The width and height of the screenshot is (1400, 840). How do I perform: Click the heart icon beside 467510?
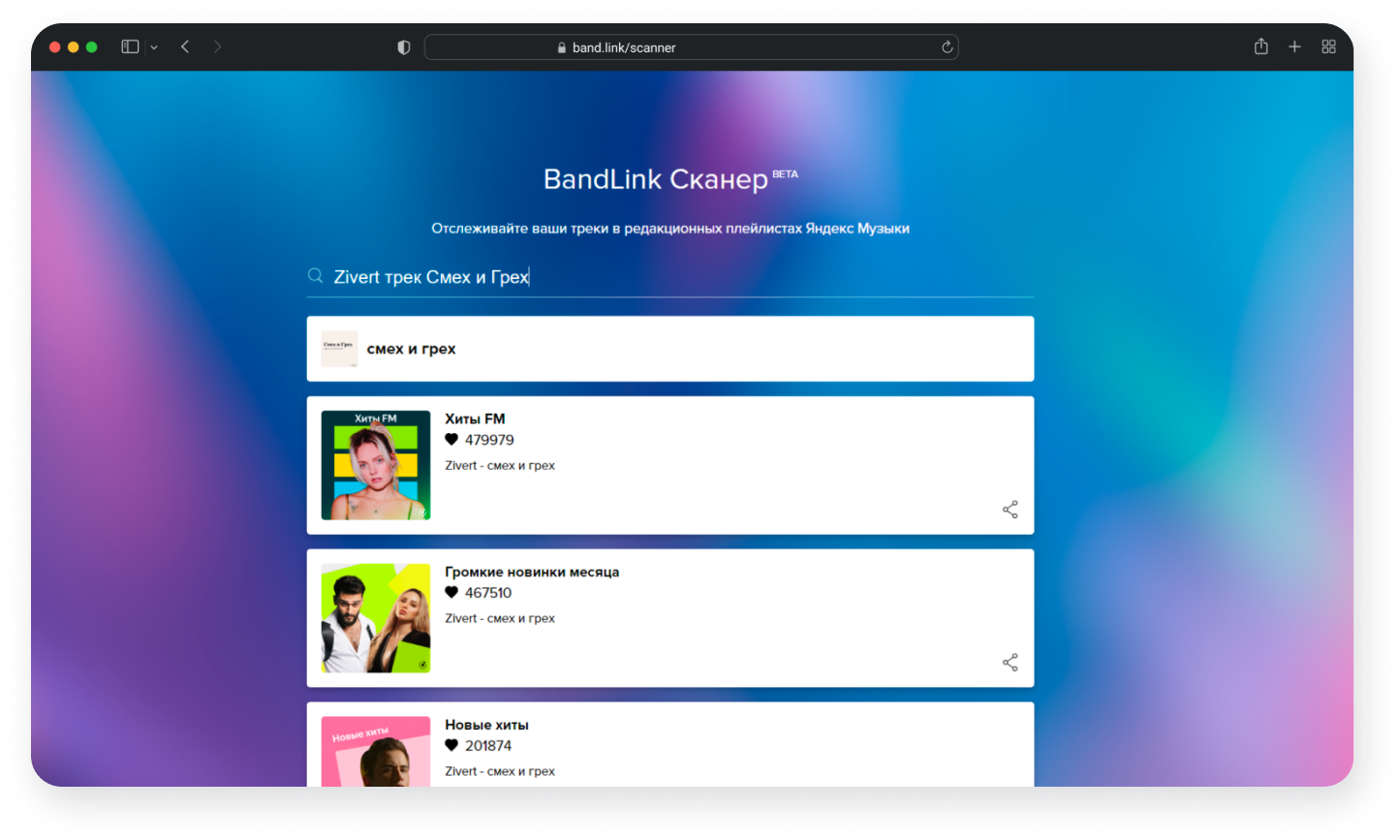pos(451,593)
